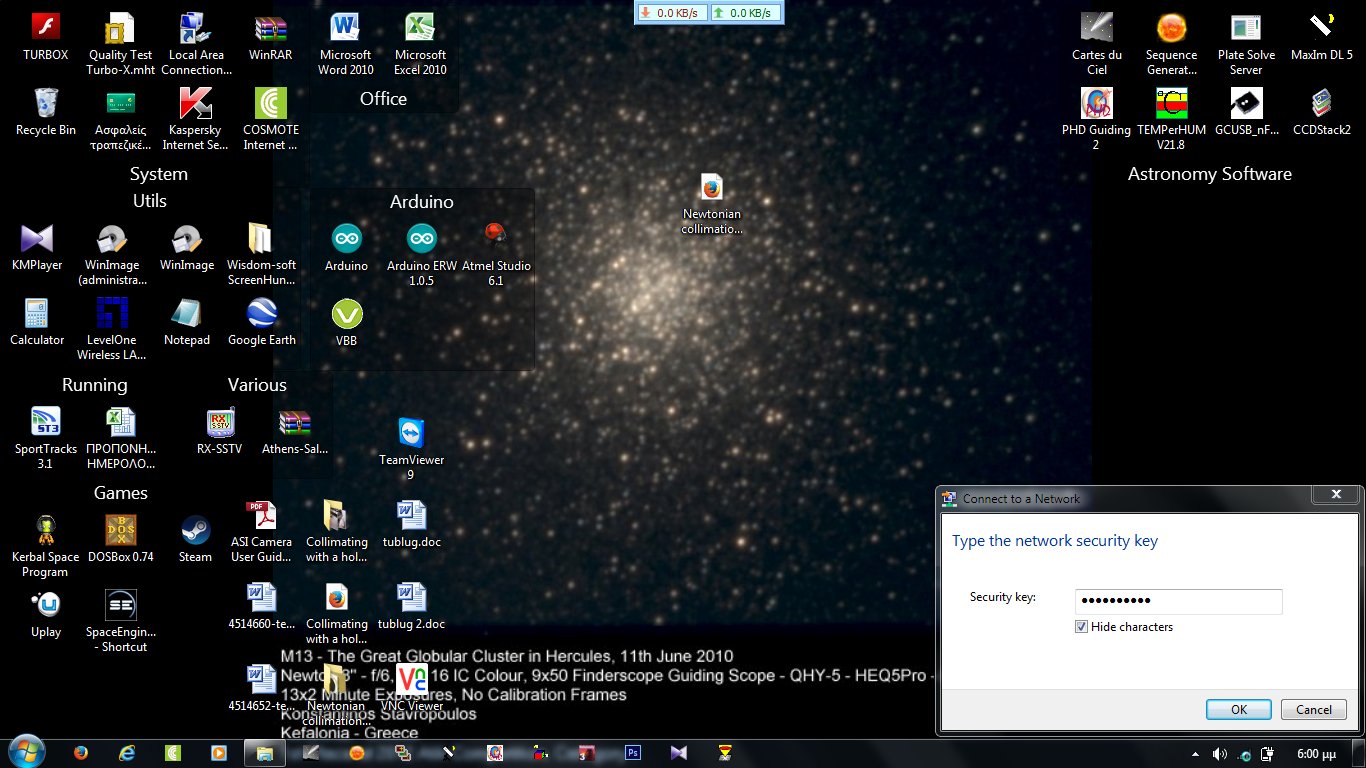
Task: Click the upload speed indicator at top
Action: pyautogui.click(x=746, y=12)
